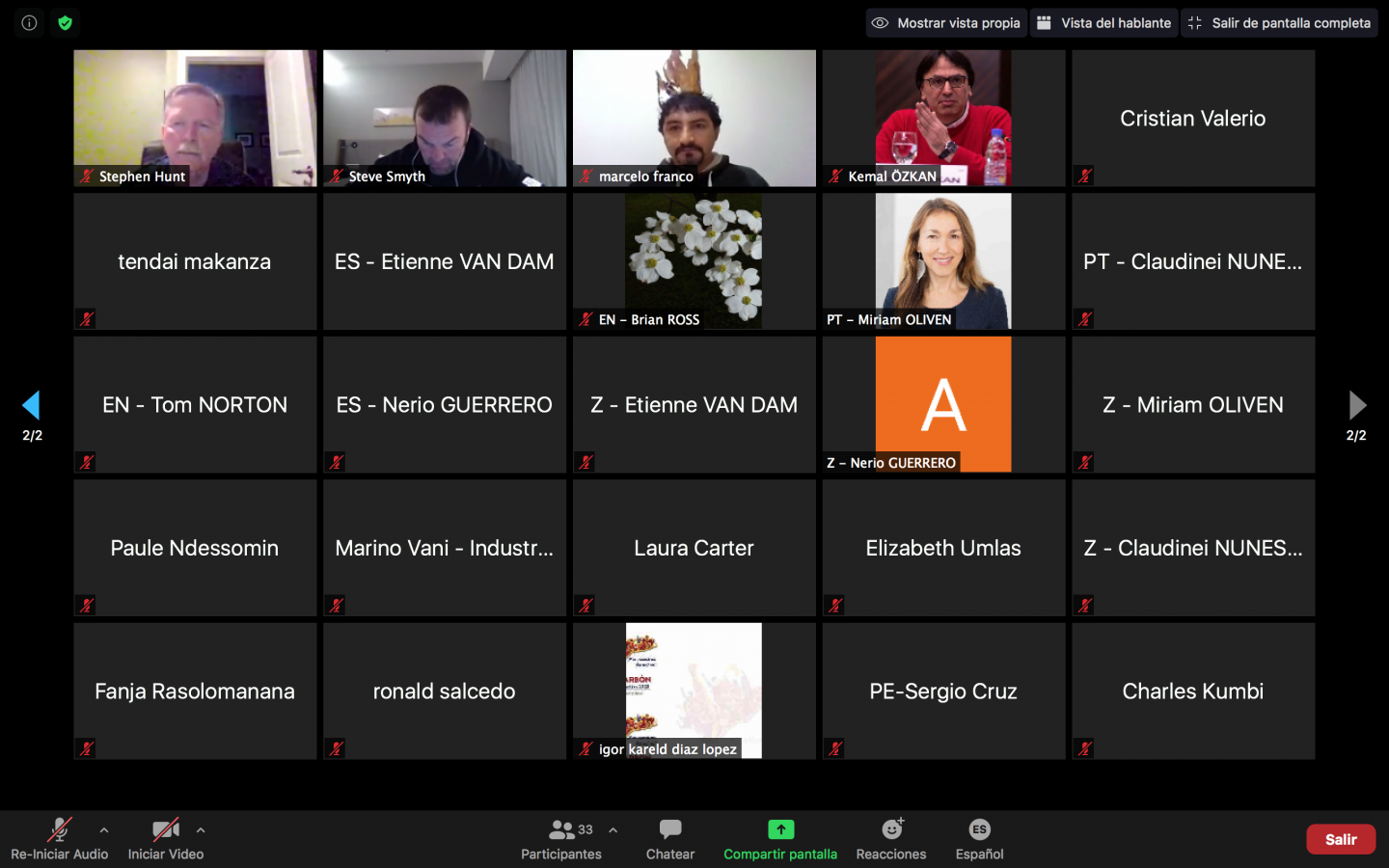Expand audio options arrow next to microphone
Screen dimensions: 1389x868
(x=104, y=830)
